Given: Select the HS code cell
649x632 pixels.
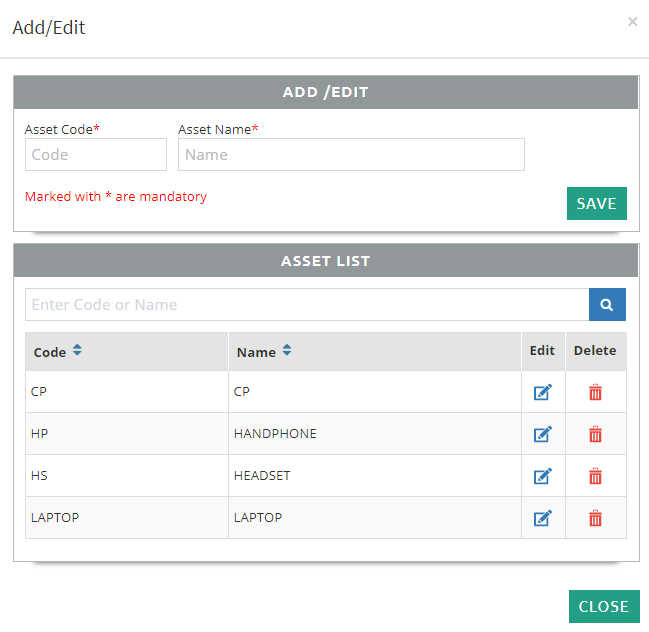Looking at the screenshot, I should tap(40, 476).
